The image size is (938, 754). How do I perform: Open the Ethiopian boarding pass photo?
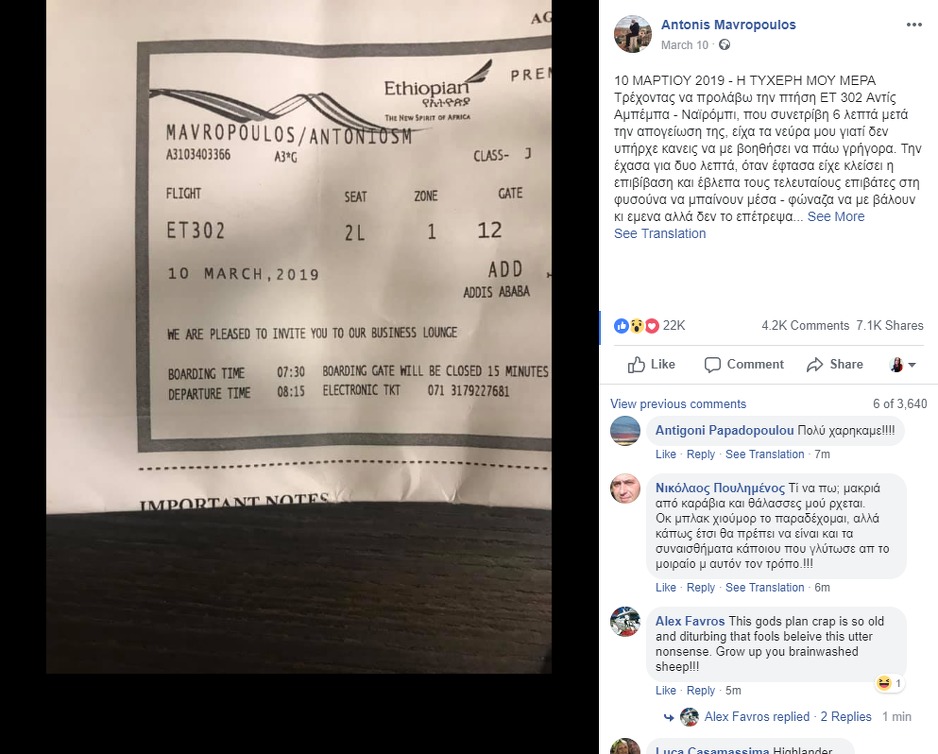tap(299, 336)
